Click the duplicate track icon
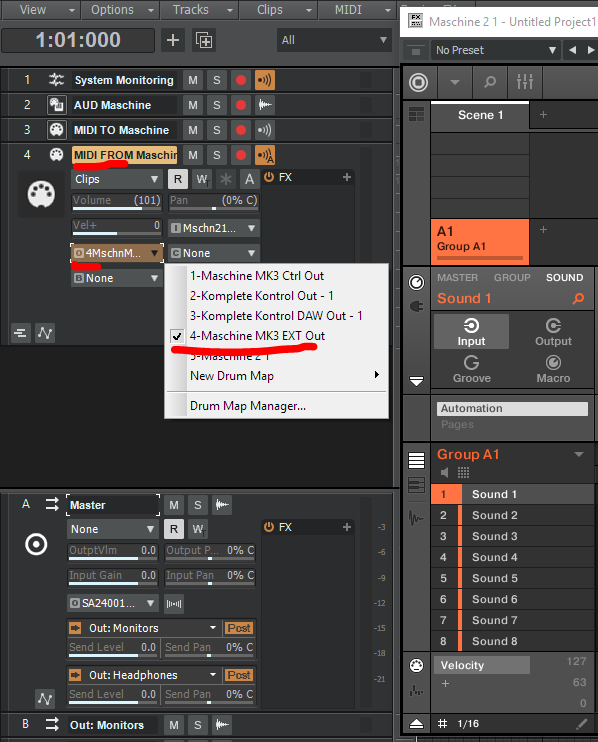598x742 pixels. [x=204, y=40]
